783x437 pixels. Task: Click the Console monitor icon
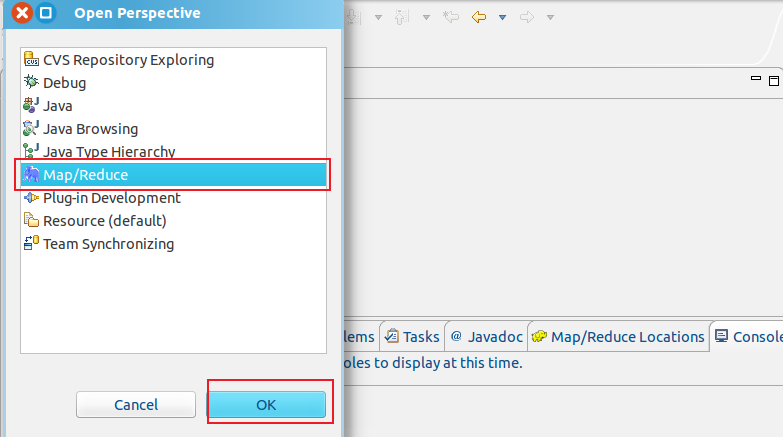[x=721, y=336]
